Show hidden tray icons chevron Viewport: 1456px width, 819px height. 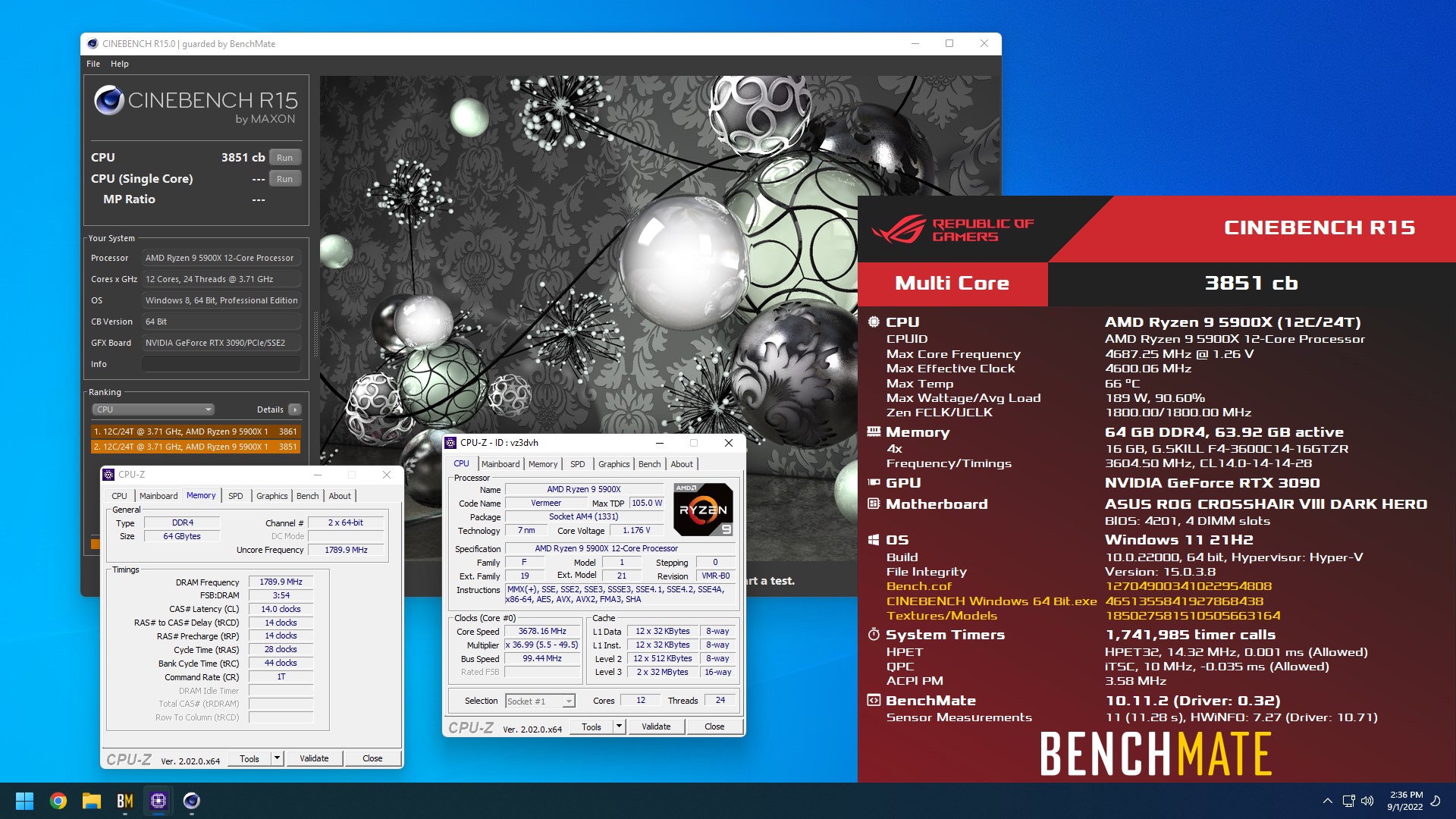point(1328,801)
